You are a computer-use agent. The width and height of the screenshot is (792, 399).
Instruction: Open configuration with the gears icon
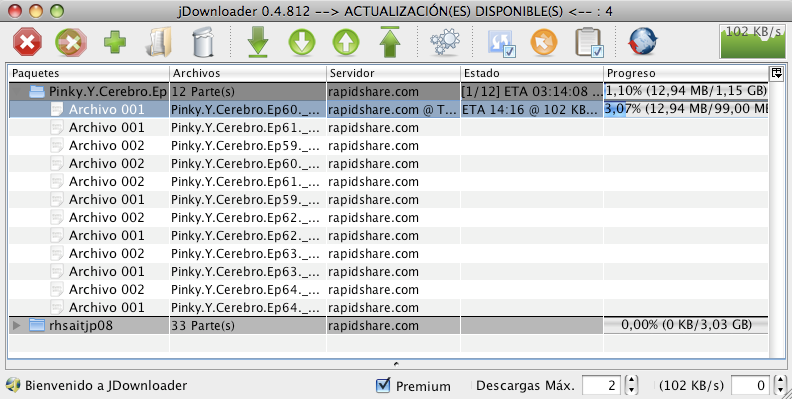[x=445, y=42]
